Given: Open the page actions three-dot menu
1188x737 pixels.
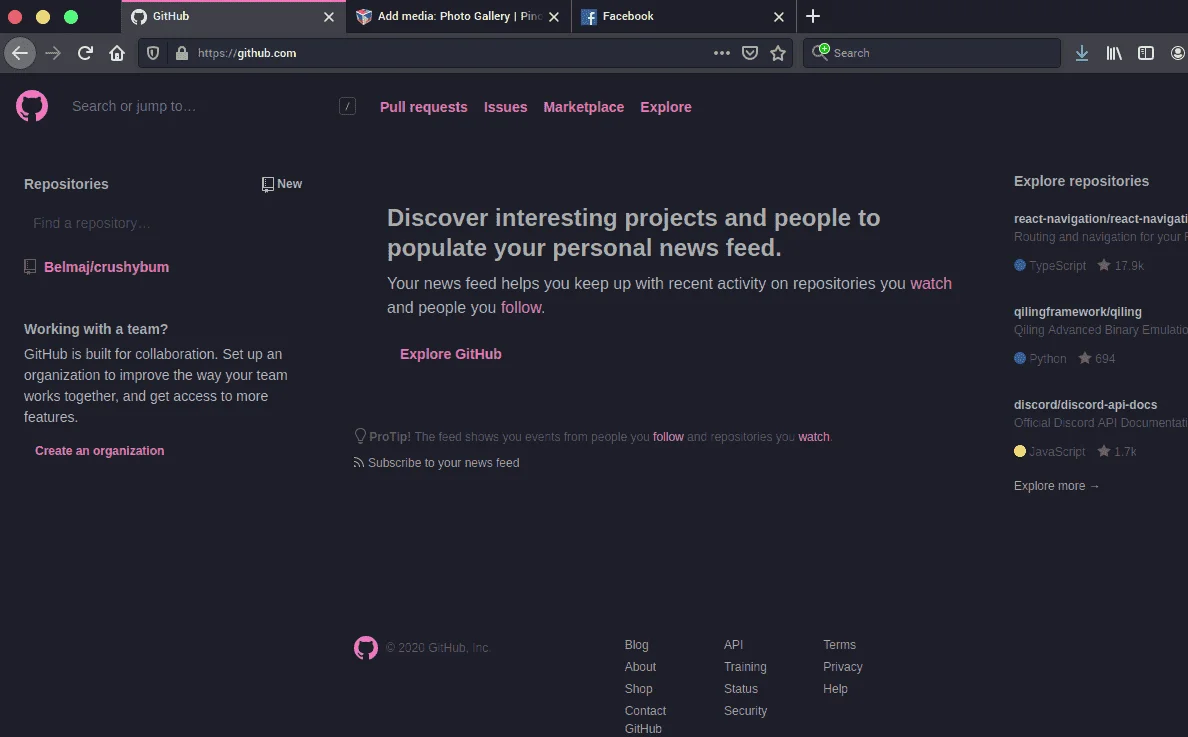Looking at the screenshot, I should 721,53.
